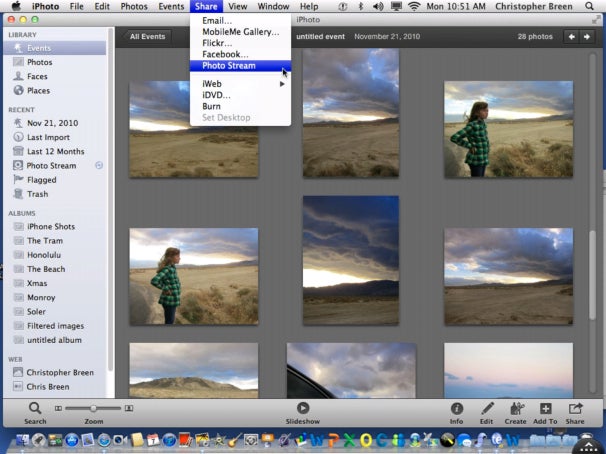Toggle iPhoto full screen mode
This screenshot has width=606, height=454.
[x=596, y=20]
